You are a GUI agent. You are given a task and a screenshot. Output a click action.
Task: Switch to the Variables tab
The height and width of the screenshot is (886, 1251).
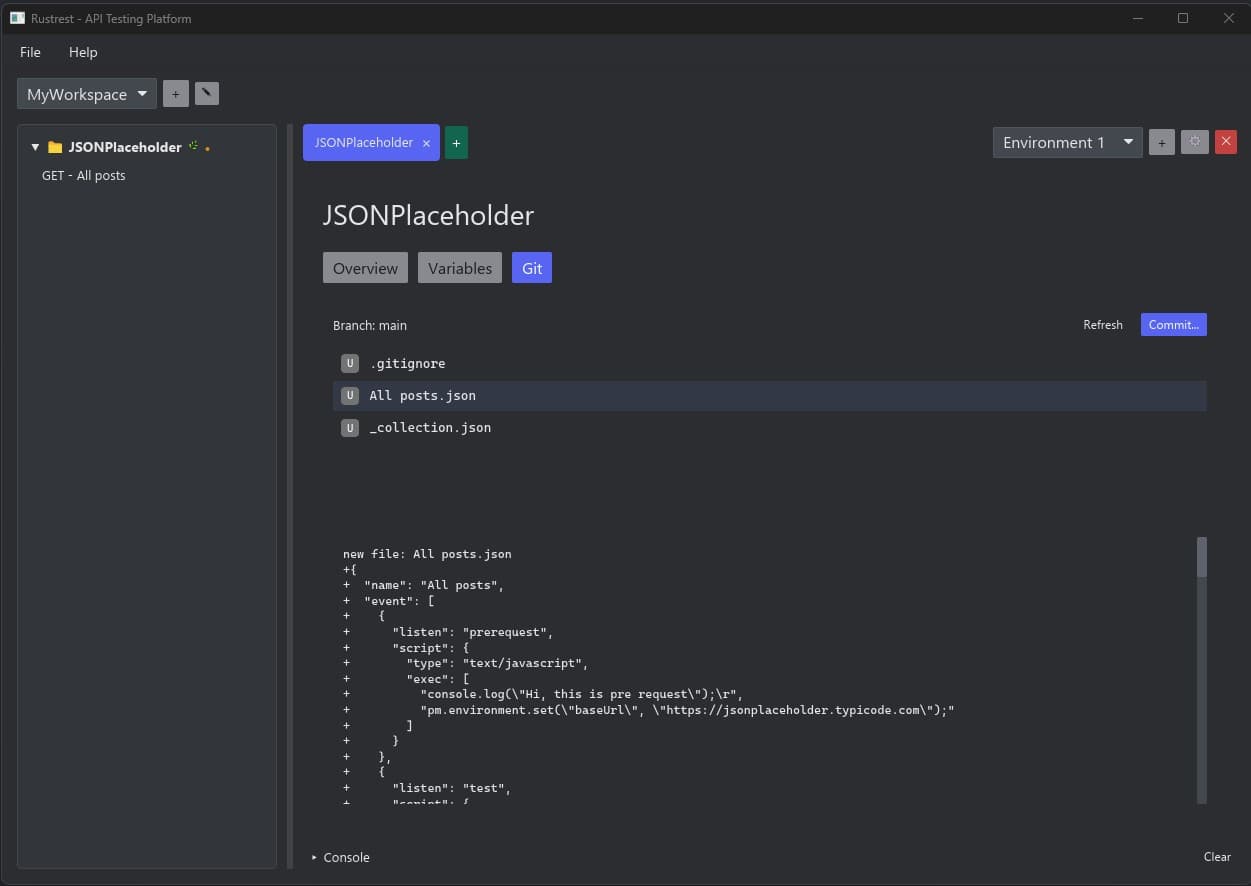click(x=460, y=268)
